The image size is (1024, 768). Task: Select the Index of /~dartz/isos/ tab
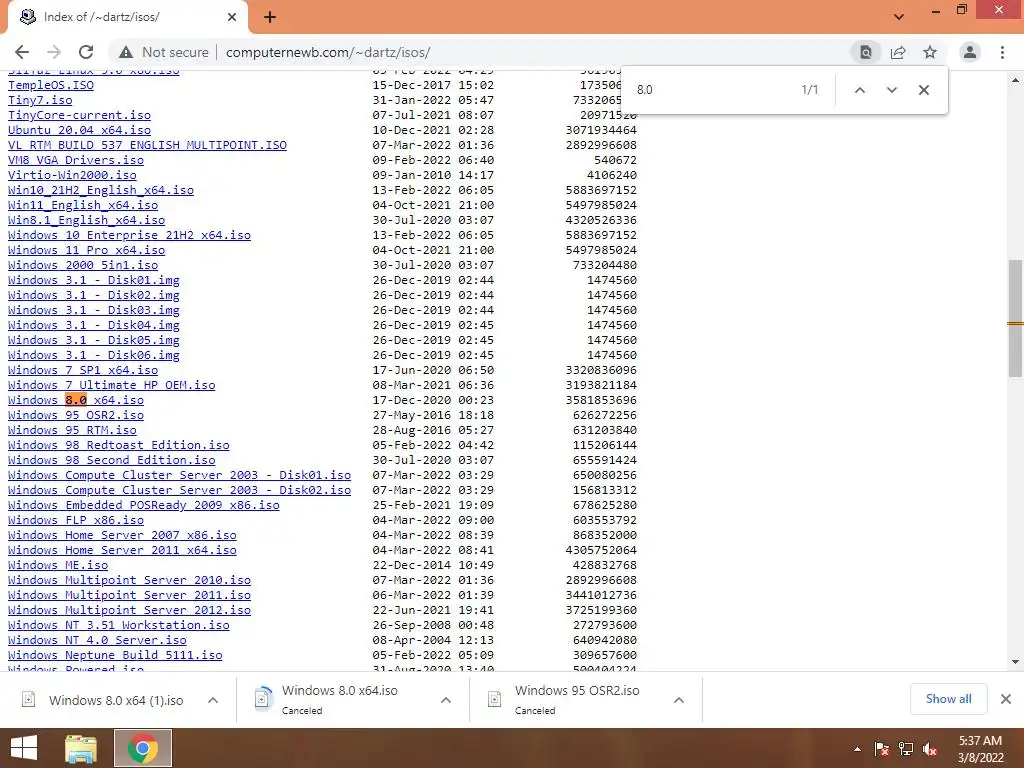coord(127,17)
